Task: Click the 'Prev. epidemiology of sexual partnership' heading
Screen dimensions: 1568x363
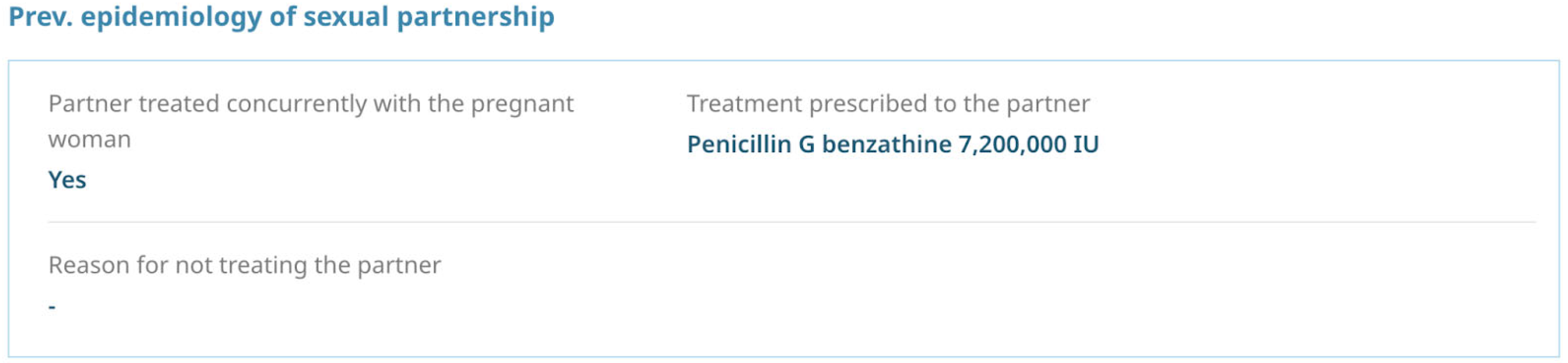Action: coord(281,17)
